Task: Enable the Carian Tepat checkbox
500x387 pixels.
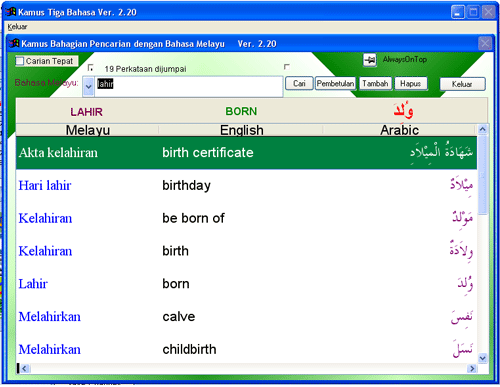Action: [x=20, y=61]
